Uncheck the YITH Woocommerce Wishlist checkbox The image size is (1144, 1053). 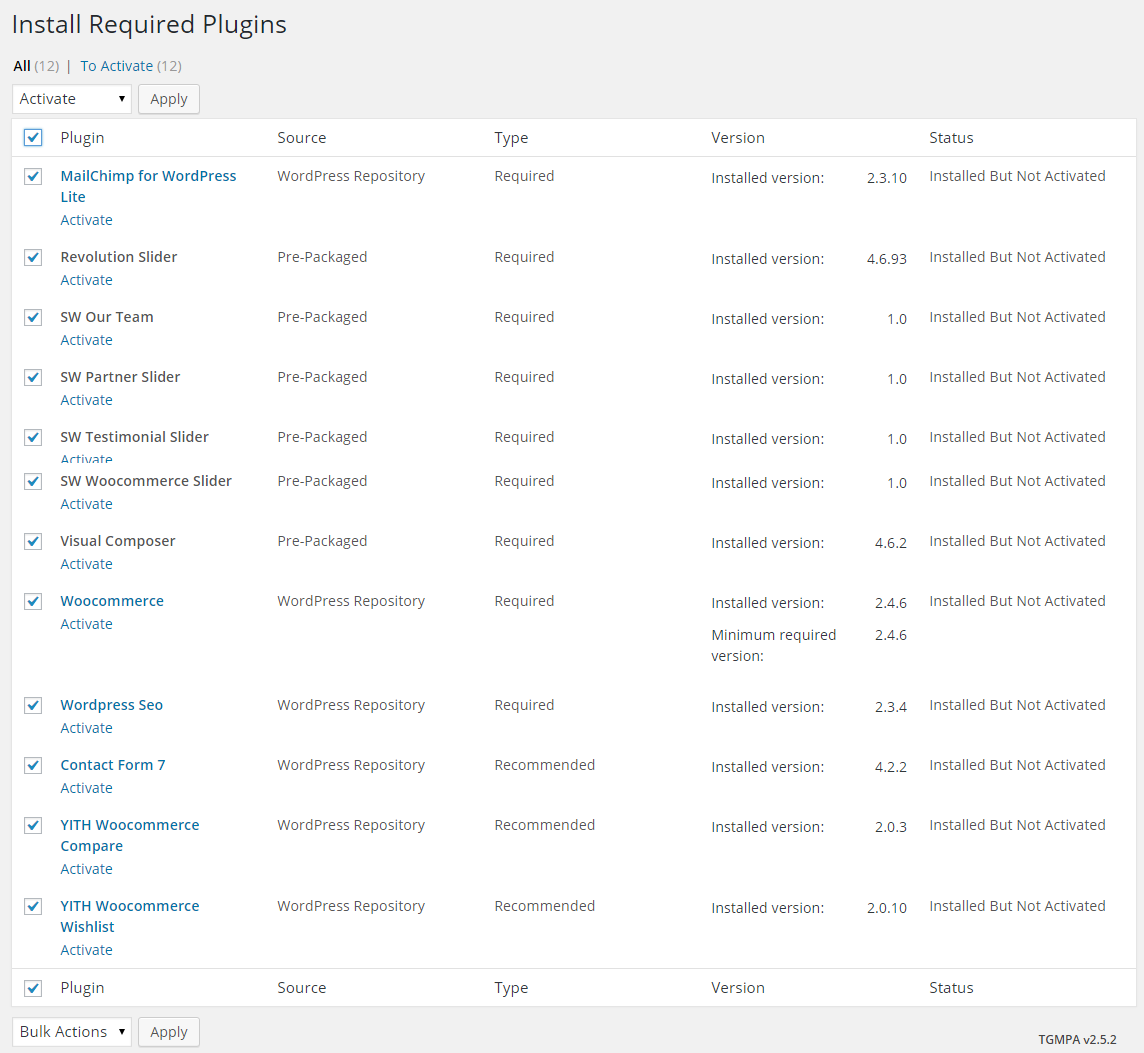(x=33, y=906)
